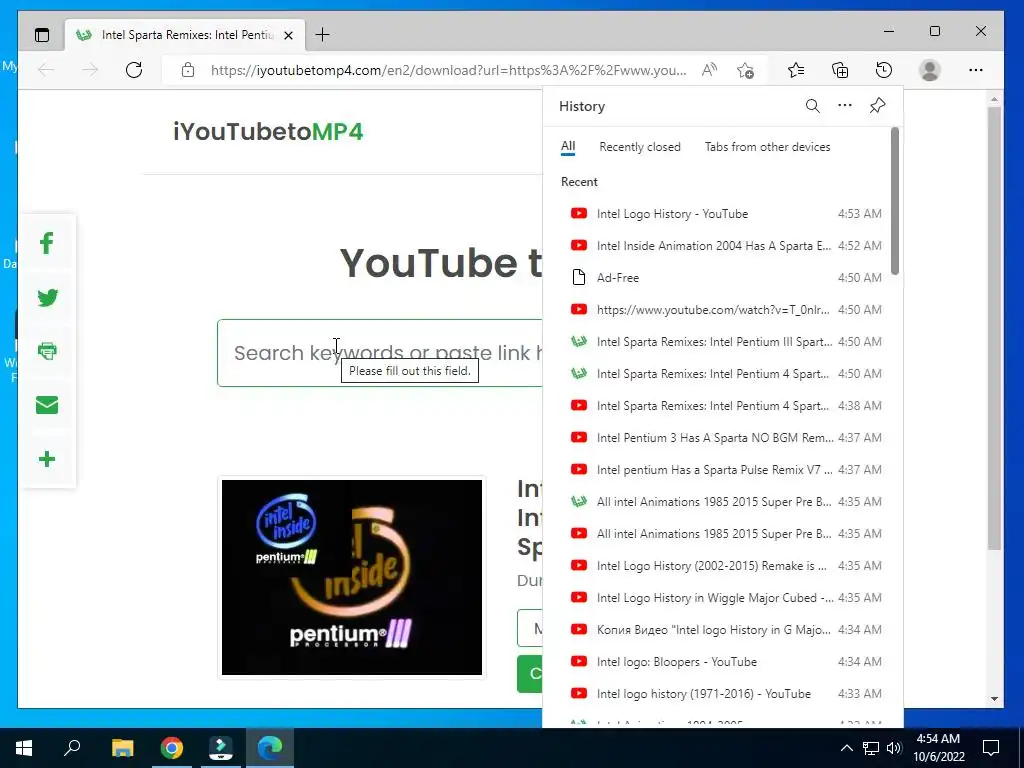
Task: Open File Explorer from taskbar
Action: pyautogui.click(x=122, y=748)
